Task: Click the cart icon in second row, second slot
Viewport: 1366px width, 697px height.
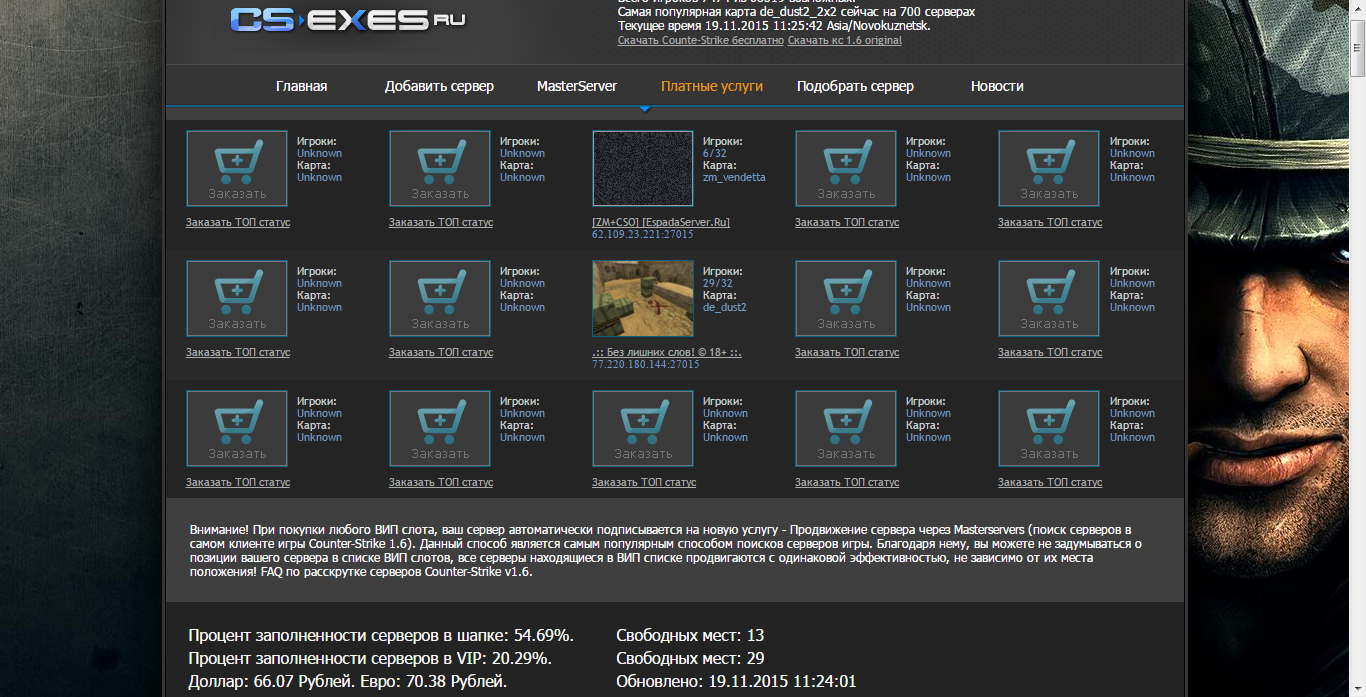Action: point(440,299)
